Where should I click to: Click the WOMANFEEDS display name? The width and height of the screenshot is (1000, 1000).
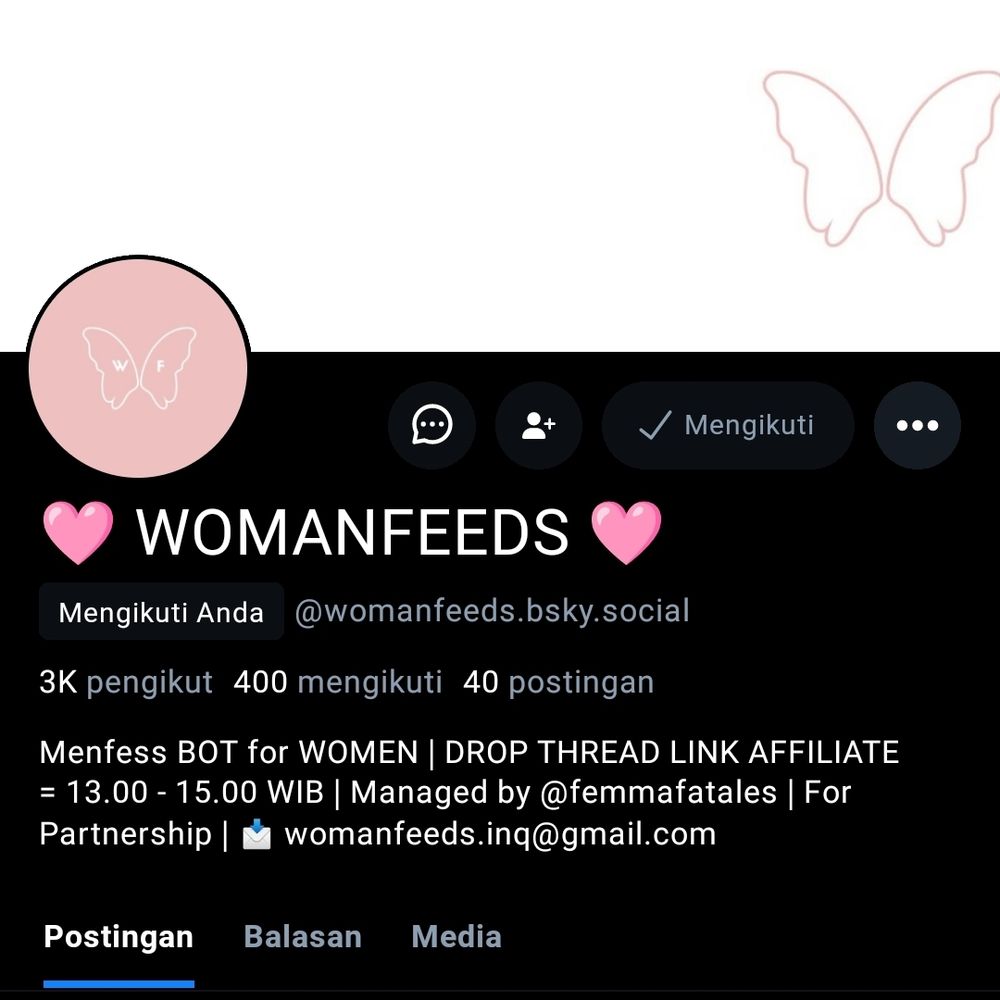point(352,533)
